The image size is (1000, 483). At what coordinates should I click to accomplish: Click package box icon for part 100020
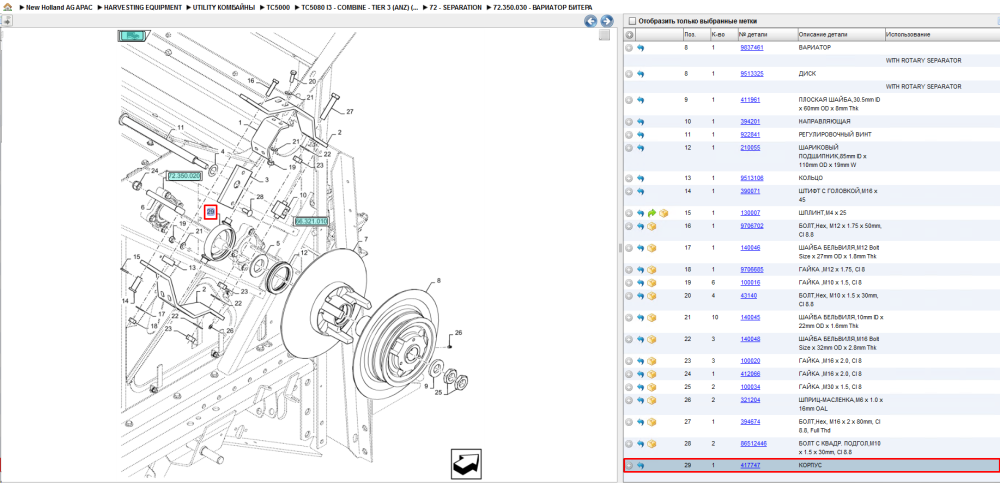[652, 361]
